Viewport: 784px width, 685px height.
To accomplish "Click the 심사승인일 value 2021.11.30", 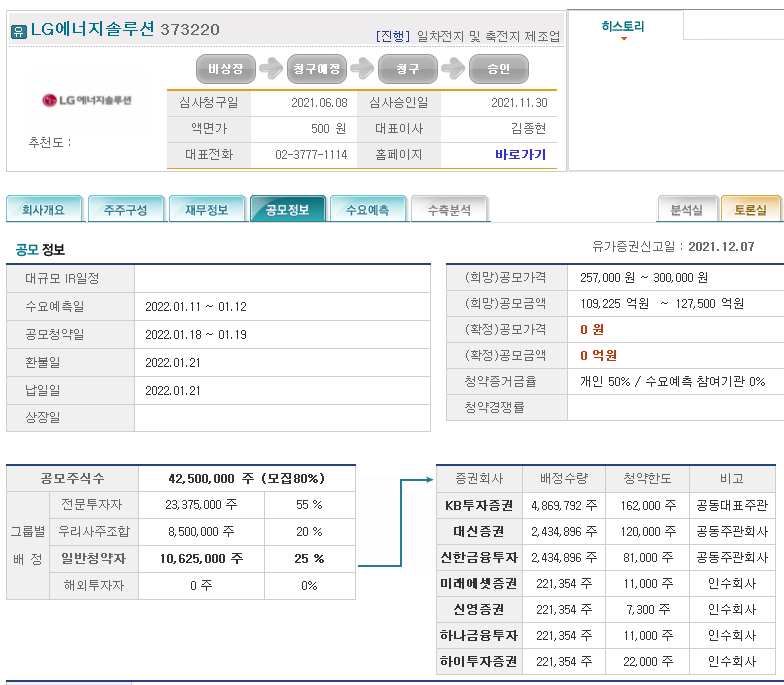I will click(519, 102).
